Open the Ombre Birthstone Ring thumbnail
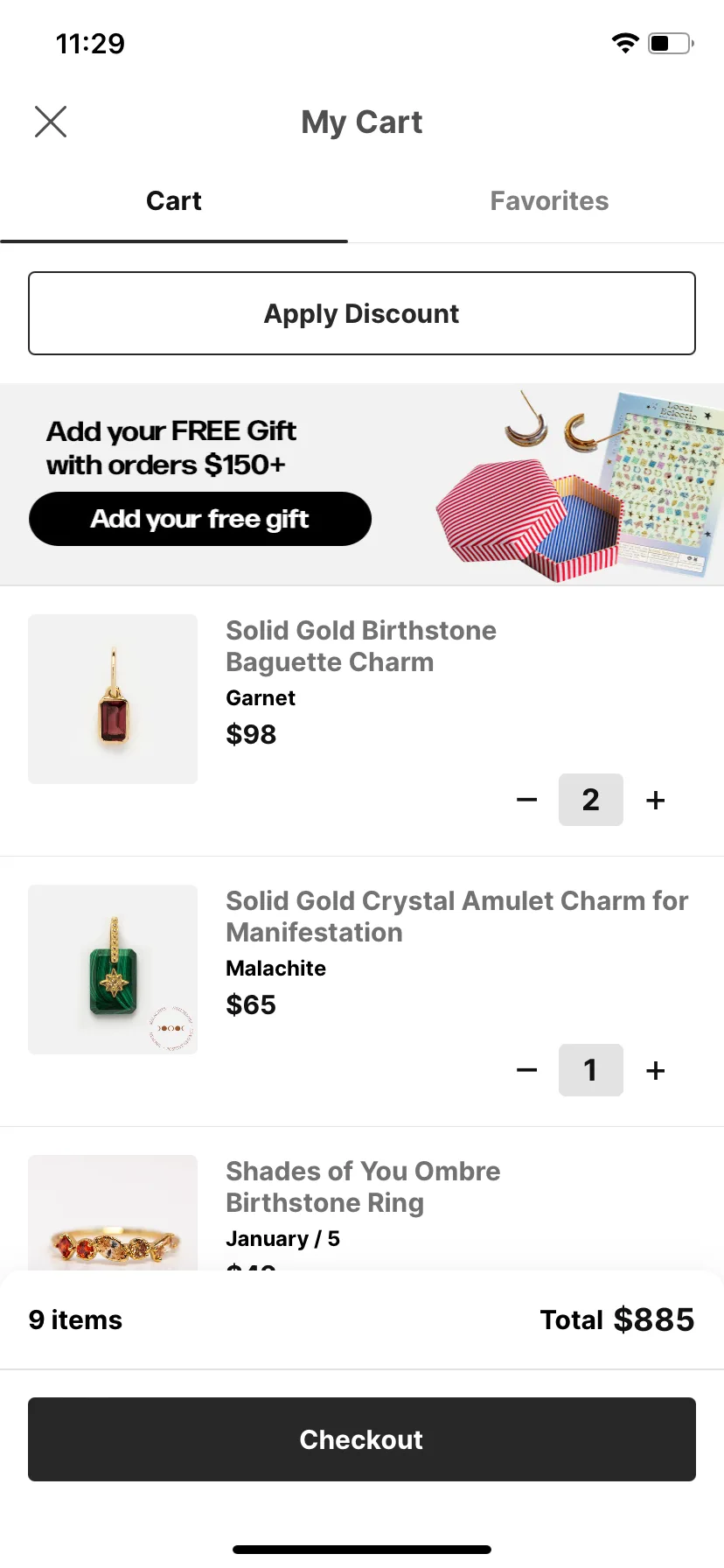 click(113, 1213)
